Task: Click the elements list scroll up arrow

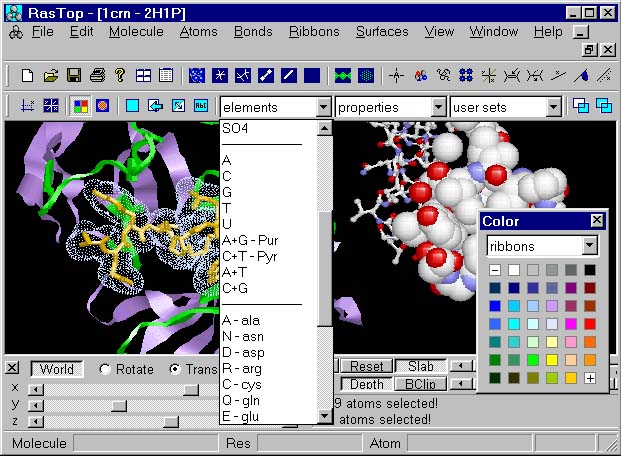Action: 324,128
